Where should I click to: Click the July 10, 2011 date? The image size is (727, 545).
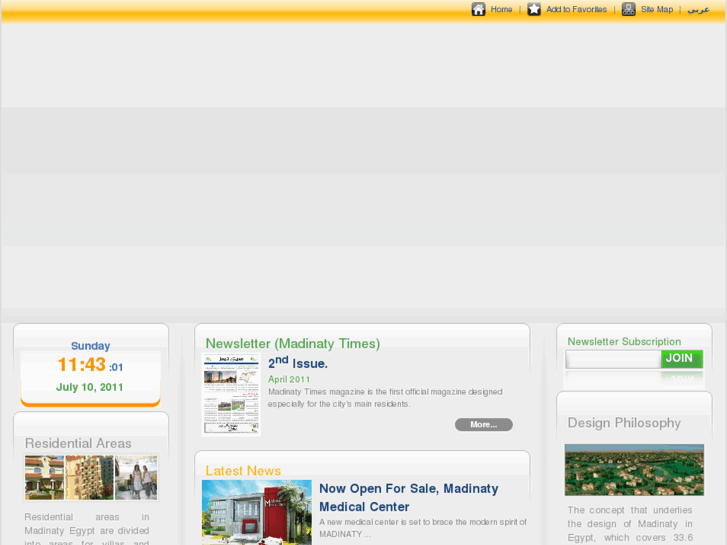89,387
